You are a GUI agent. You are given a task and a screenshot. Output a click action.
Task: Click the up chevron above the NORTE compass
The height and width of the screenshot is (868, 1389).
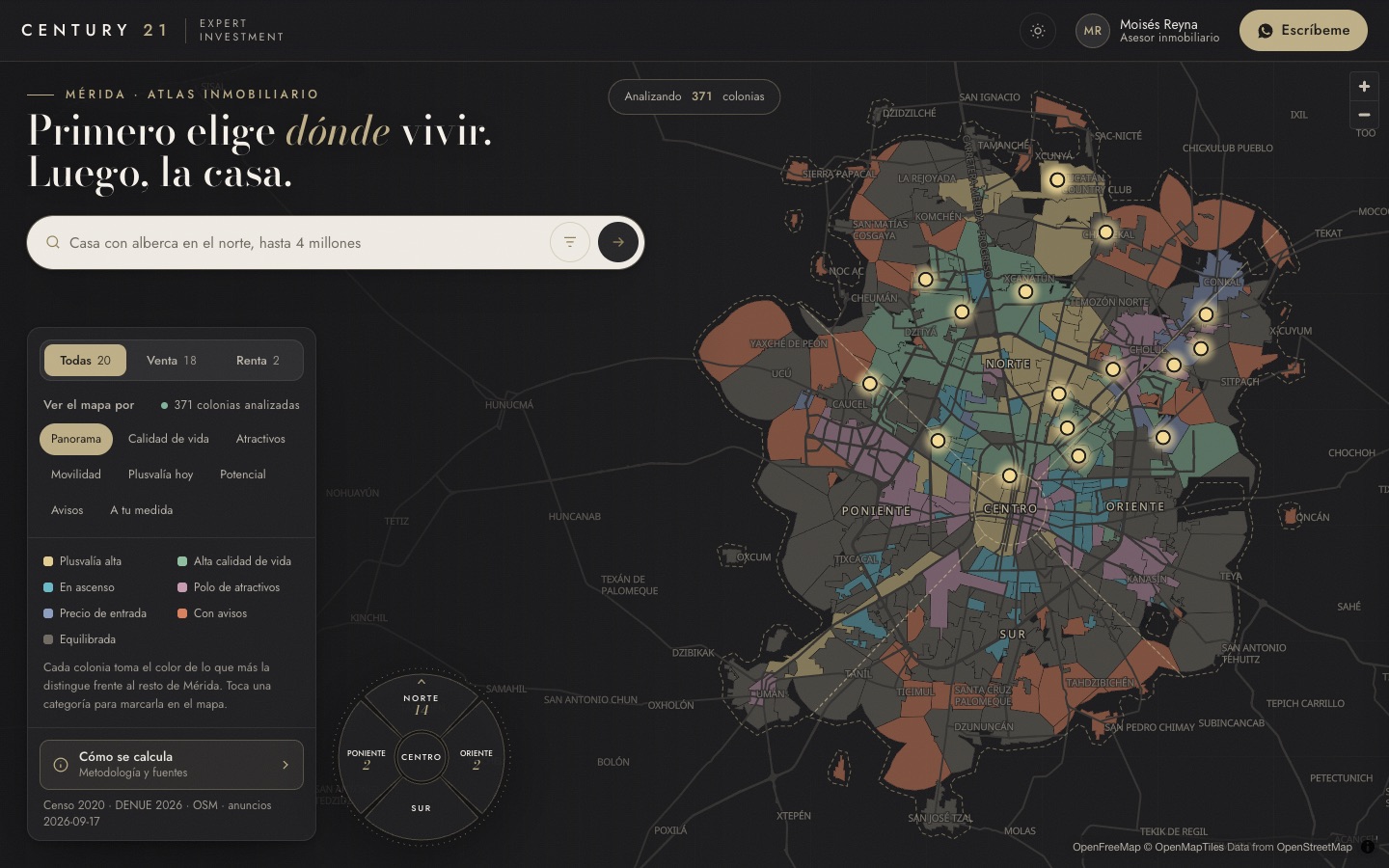pyautogui.click(x=421, y=681)
